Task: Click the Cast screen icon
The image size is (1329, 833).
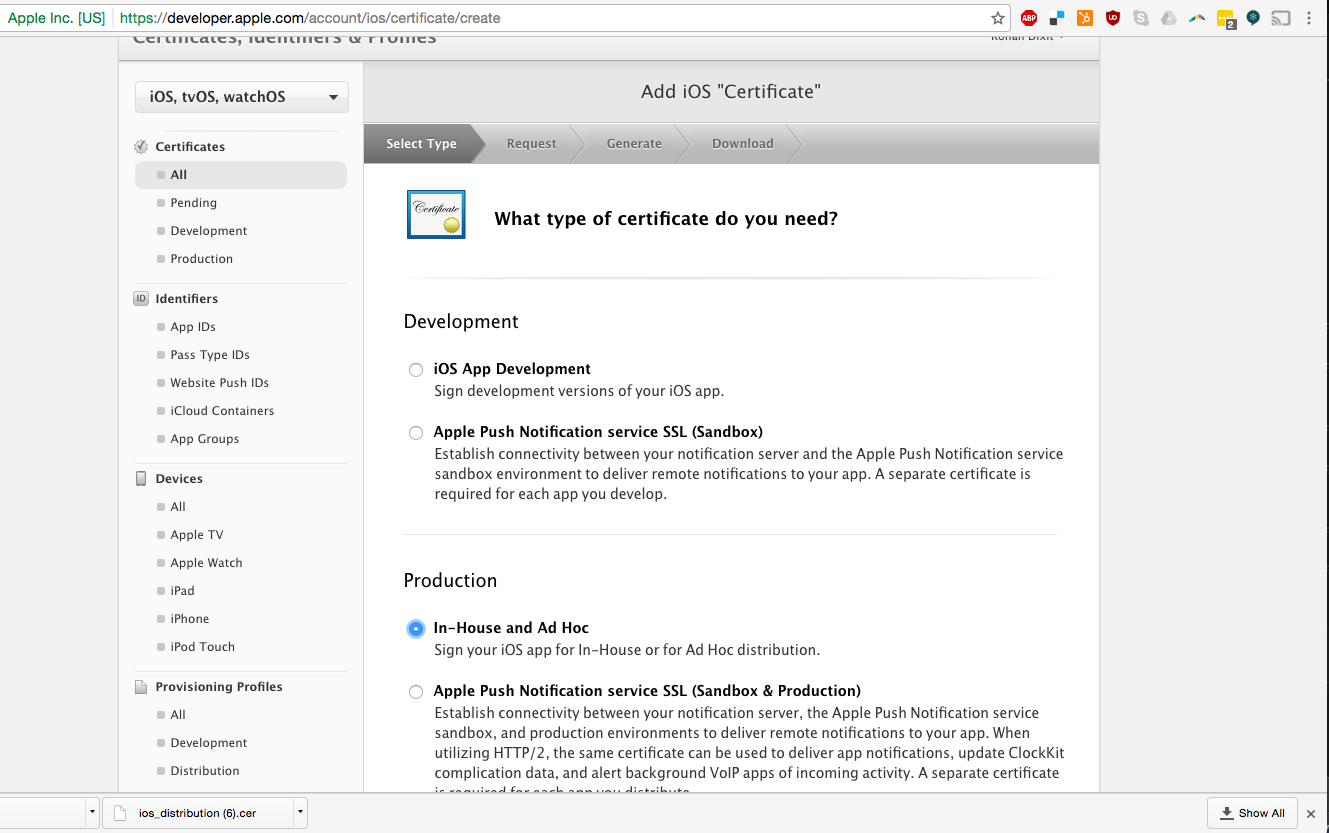Action: tap(1281, 18)
